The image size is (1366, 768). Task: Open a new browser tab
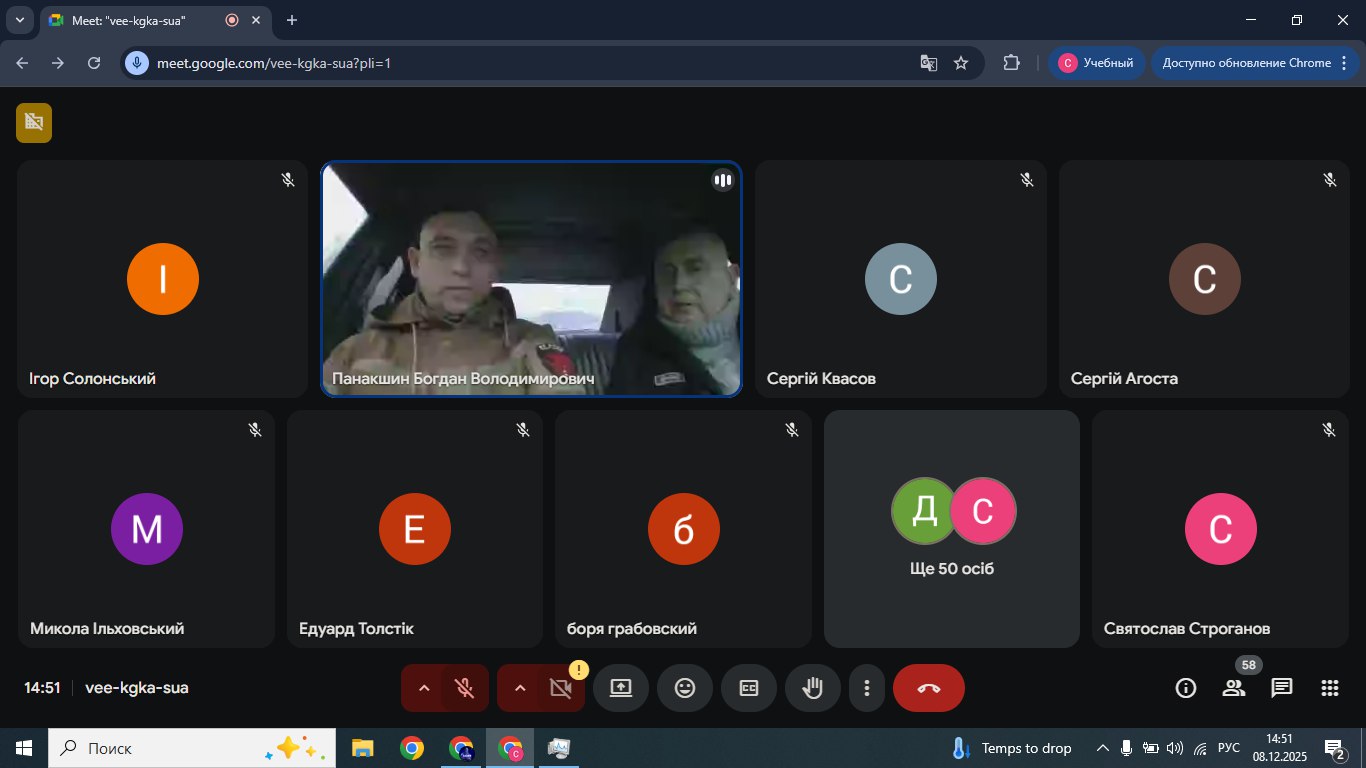(x=292, y=20)
